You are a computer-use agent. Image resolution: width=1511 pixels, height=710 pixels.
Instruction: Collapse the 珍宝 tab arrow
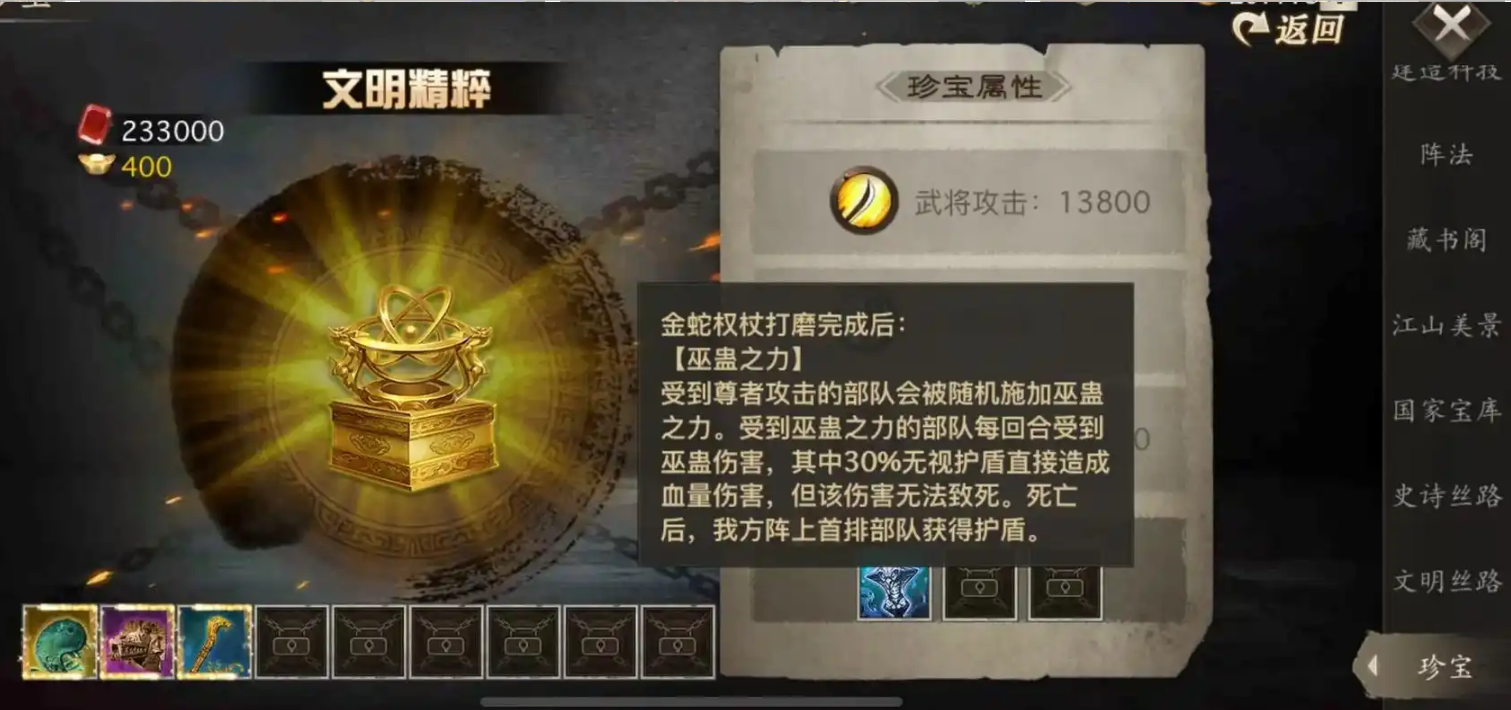pos(1374,665)
